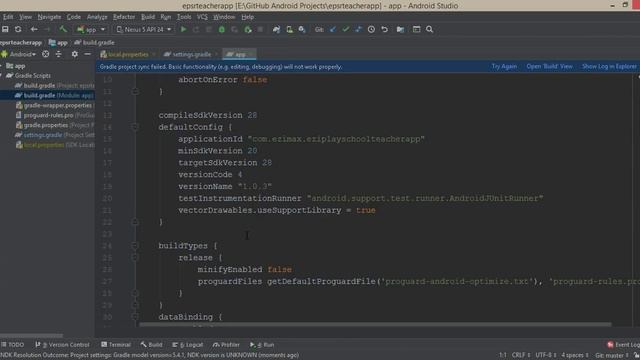640x360 pixels.
Task: Click Open 'Build' View link
Action: click(x=549, y=67)
